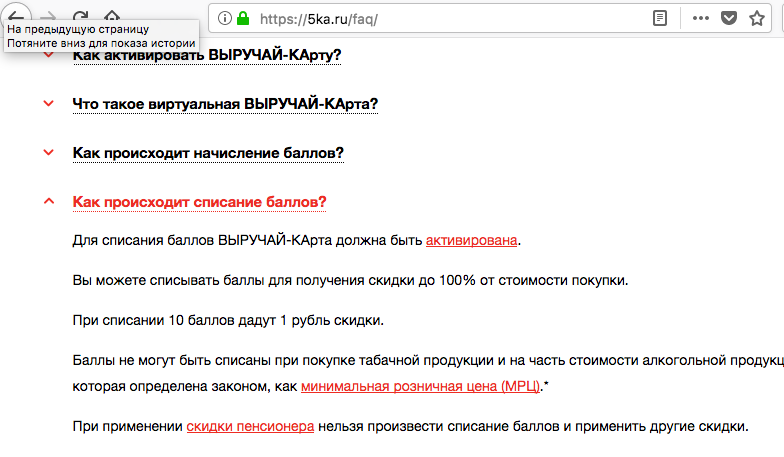Screen dimensions: 784x457
Task: Open the question Что такое виртуальная ВЫРУЧАЙ-КАрта?
Action: [x=225, y=104]
